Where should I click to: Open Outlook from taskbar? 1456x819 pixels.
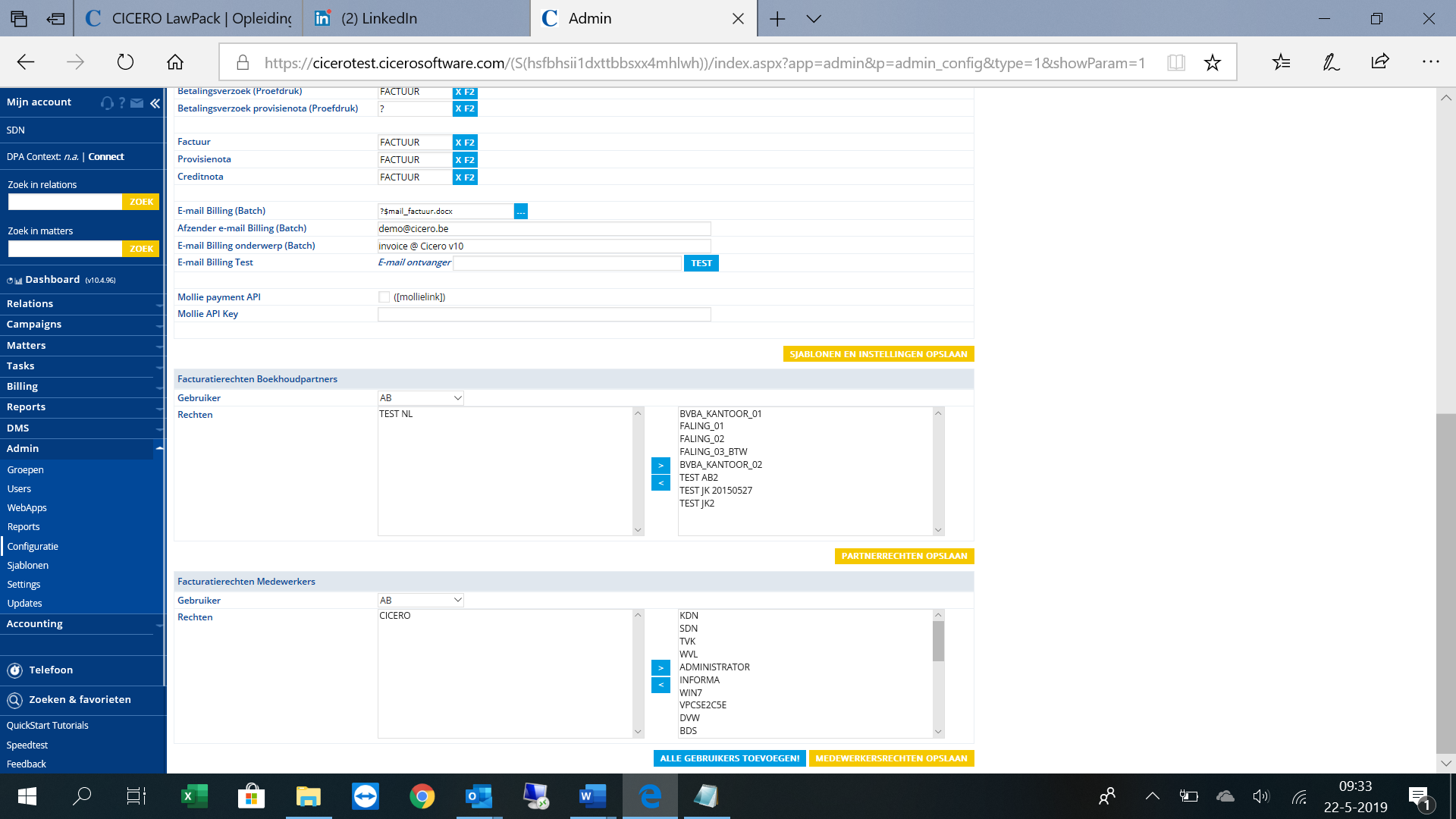(x=479, y=796)
